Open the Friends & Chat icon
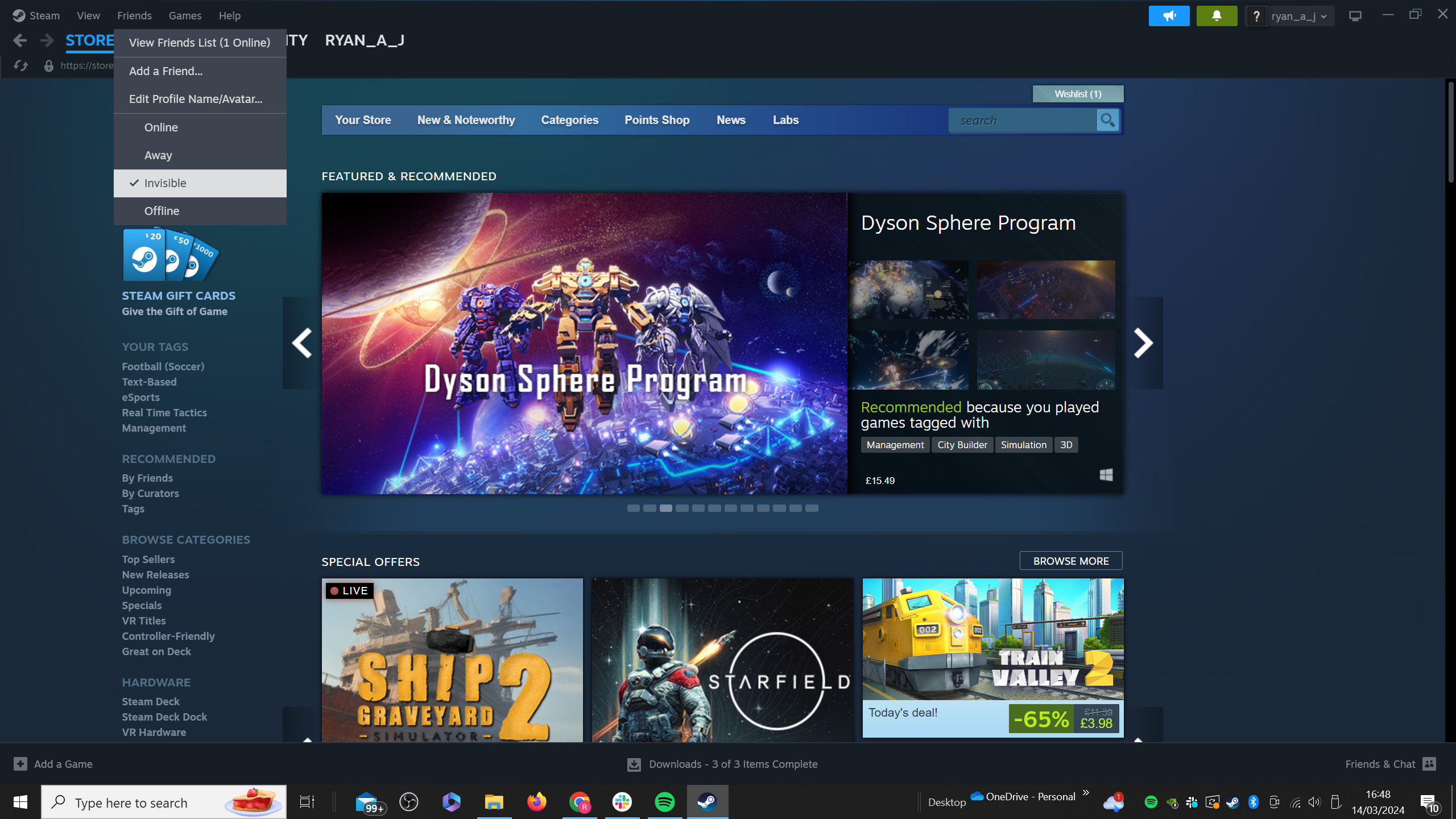 (1429, 764)
